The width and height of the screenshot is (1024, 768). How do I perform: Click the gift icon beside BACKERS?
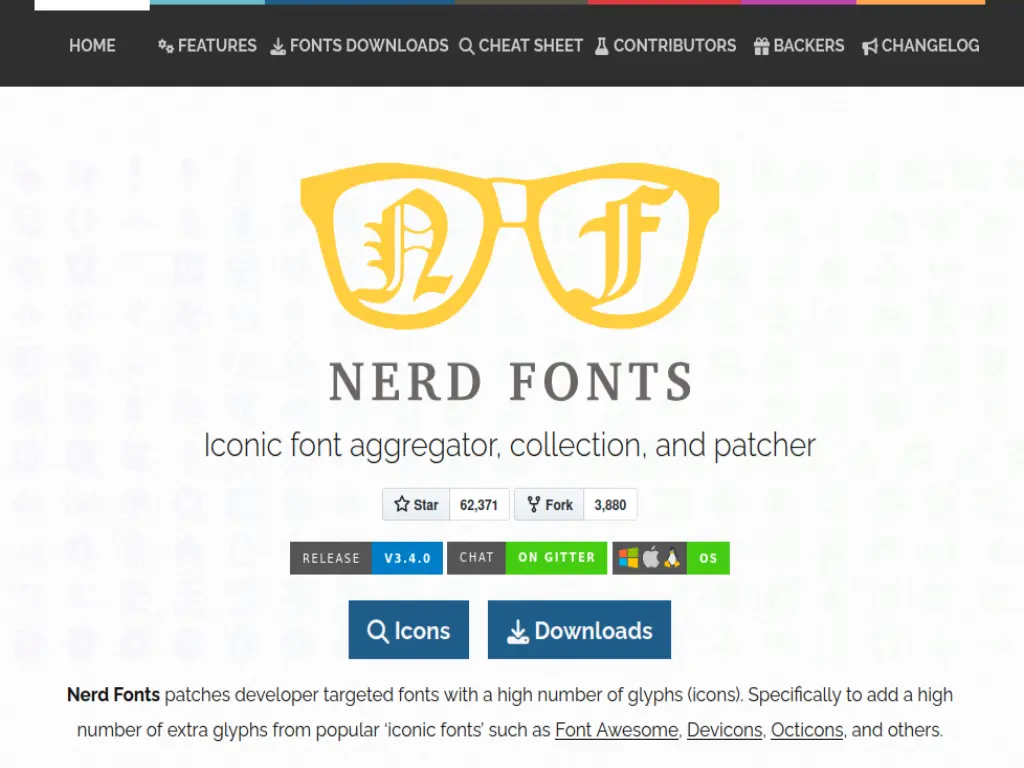pyautogui.click(x=761, y=46)
